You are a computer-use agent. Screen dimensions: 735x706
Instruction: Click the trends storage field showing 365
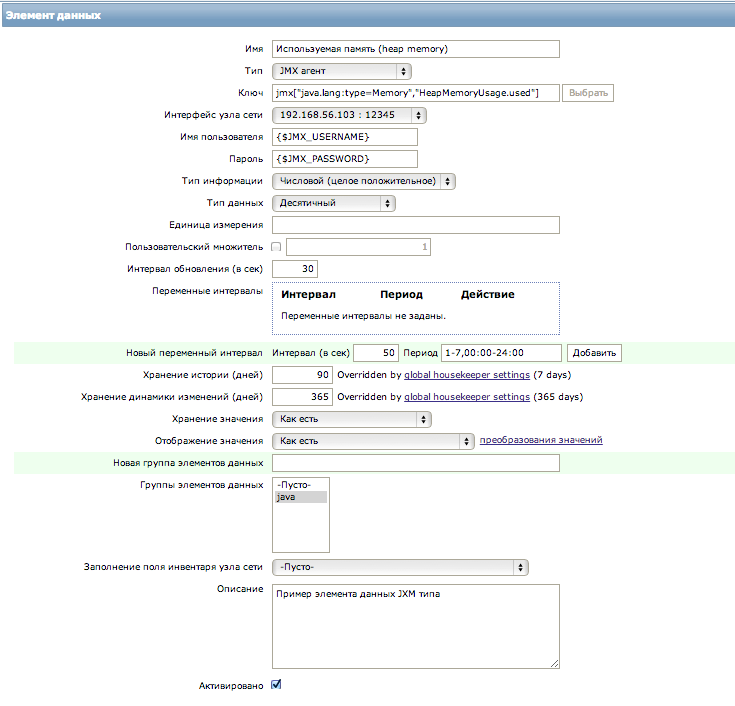(x=302, y=397)
